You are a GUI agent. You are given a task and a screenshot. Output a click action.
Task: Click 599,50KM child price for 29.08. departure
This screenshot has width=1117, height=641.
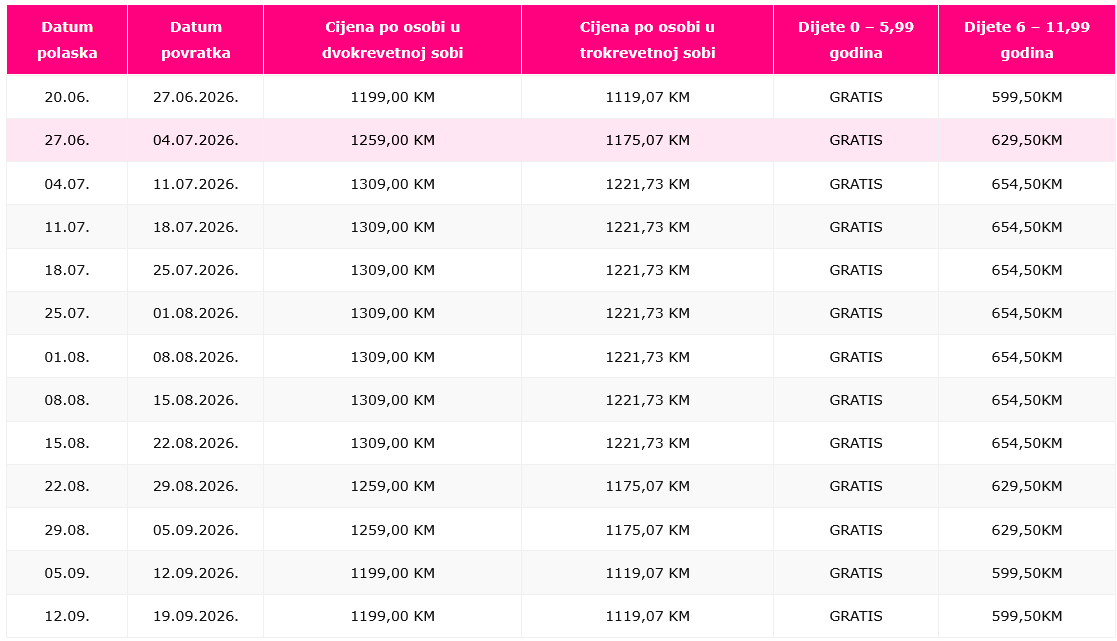coord(1026,530)
